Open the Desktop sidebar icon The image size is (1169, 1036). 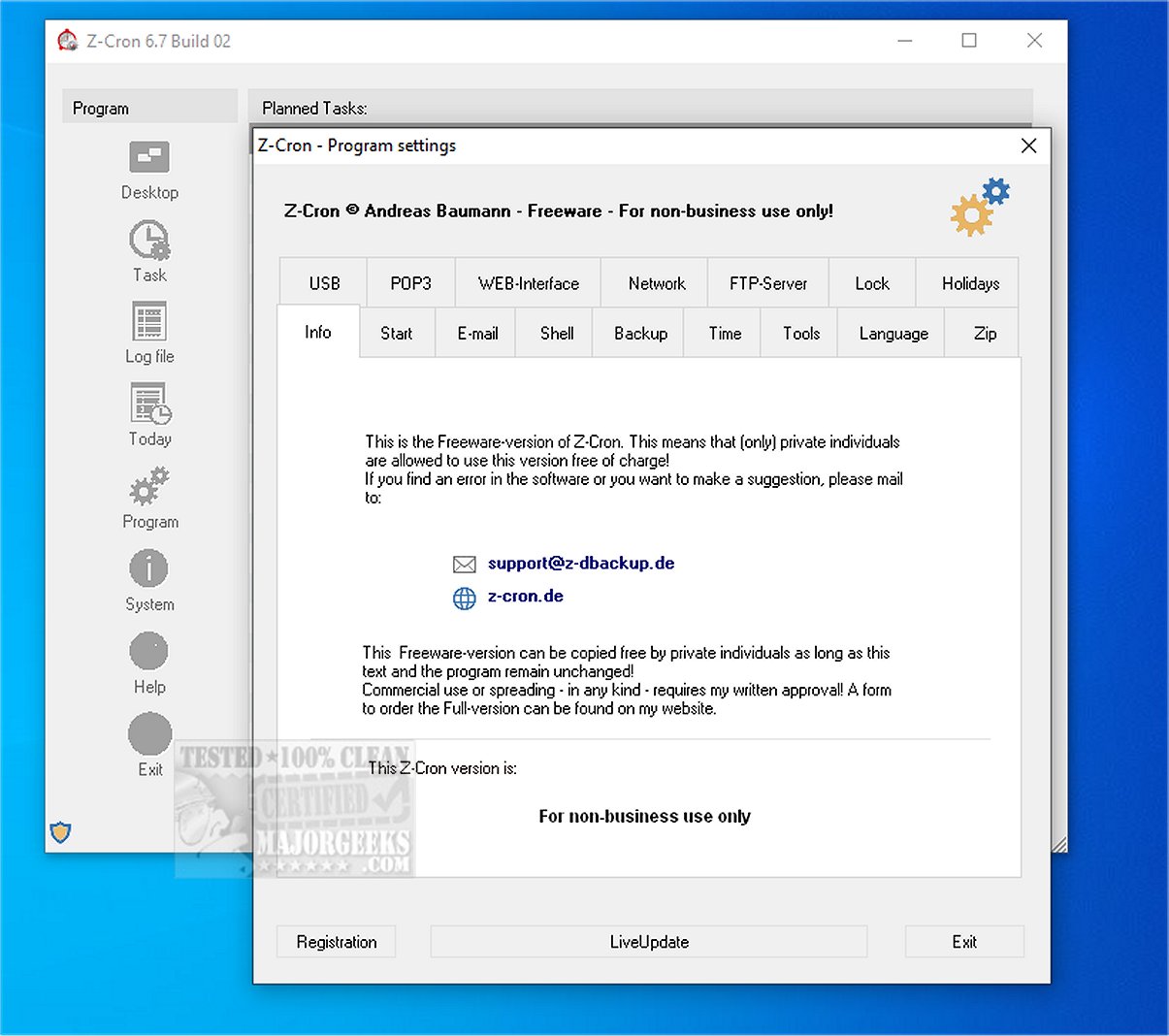[149, 157]
